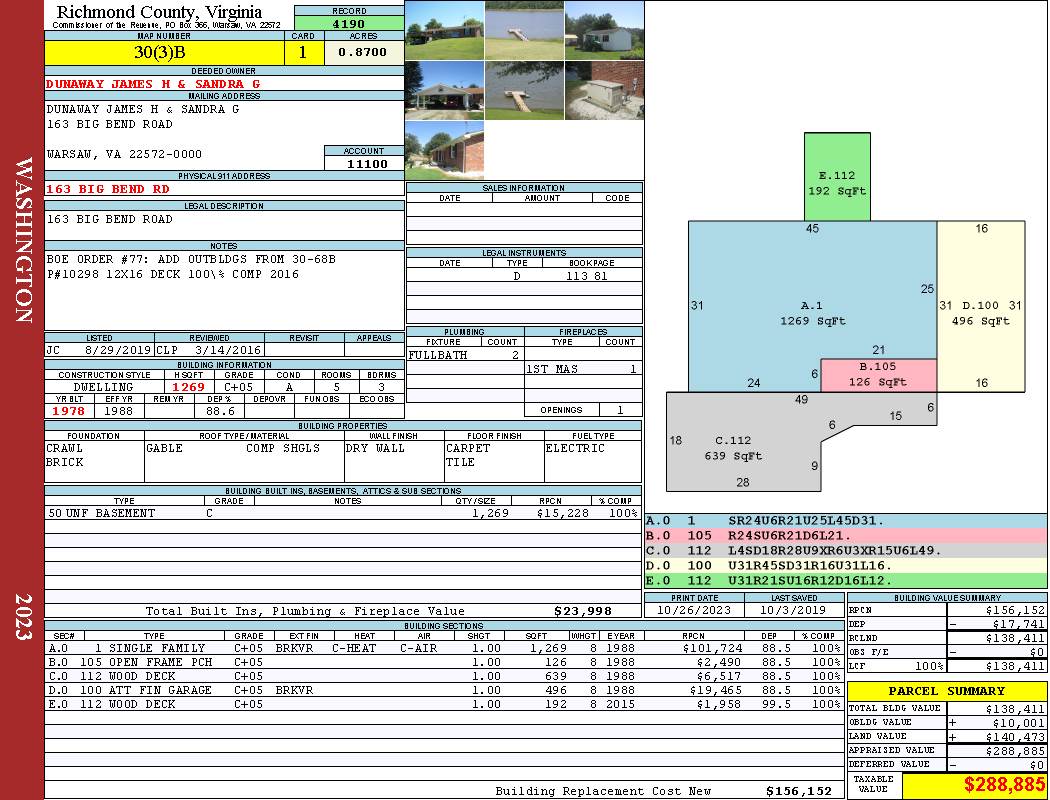Select year built value 1978
The image size is (1050, 800).
tap(69, 411)
